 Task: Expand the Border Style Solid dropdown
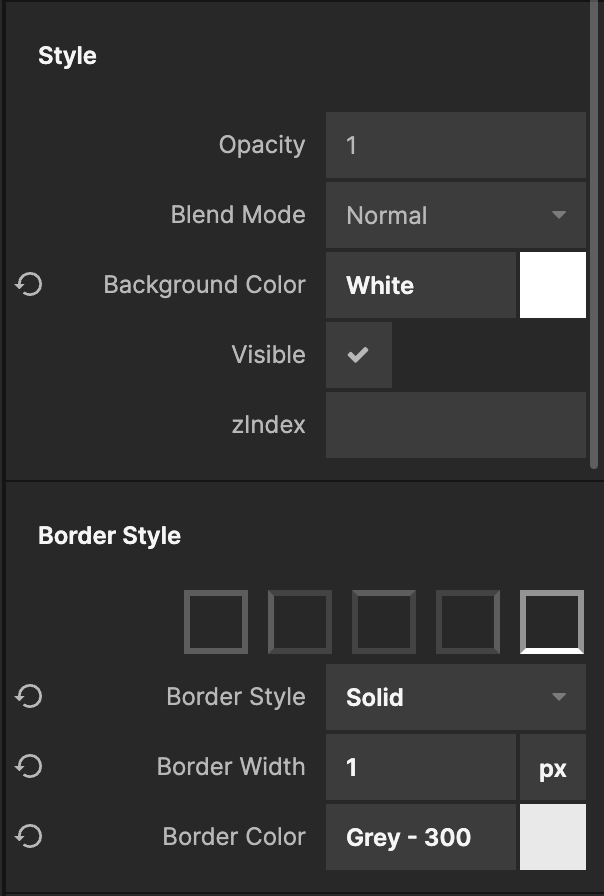(455, 697)
